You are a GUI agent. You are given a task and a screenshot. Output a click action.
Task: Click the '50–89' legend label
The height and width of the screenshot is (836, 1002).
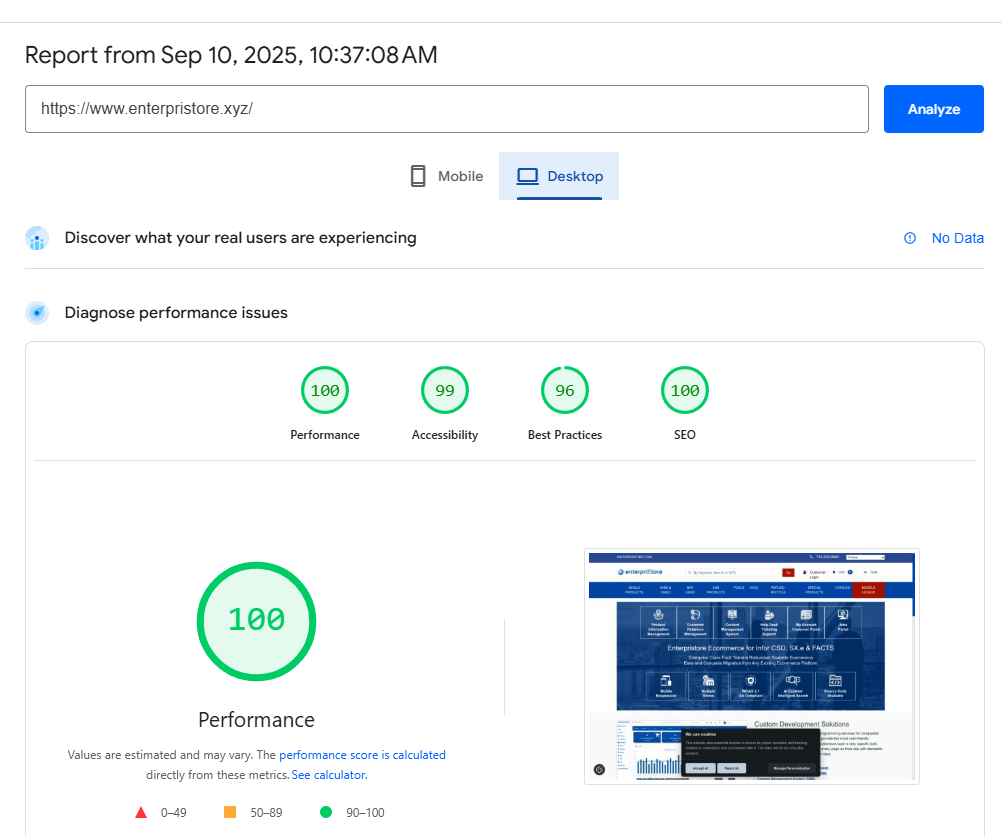pos(266,812)
